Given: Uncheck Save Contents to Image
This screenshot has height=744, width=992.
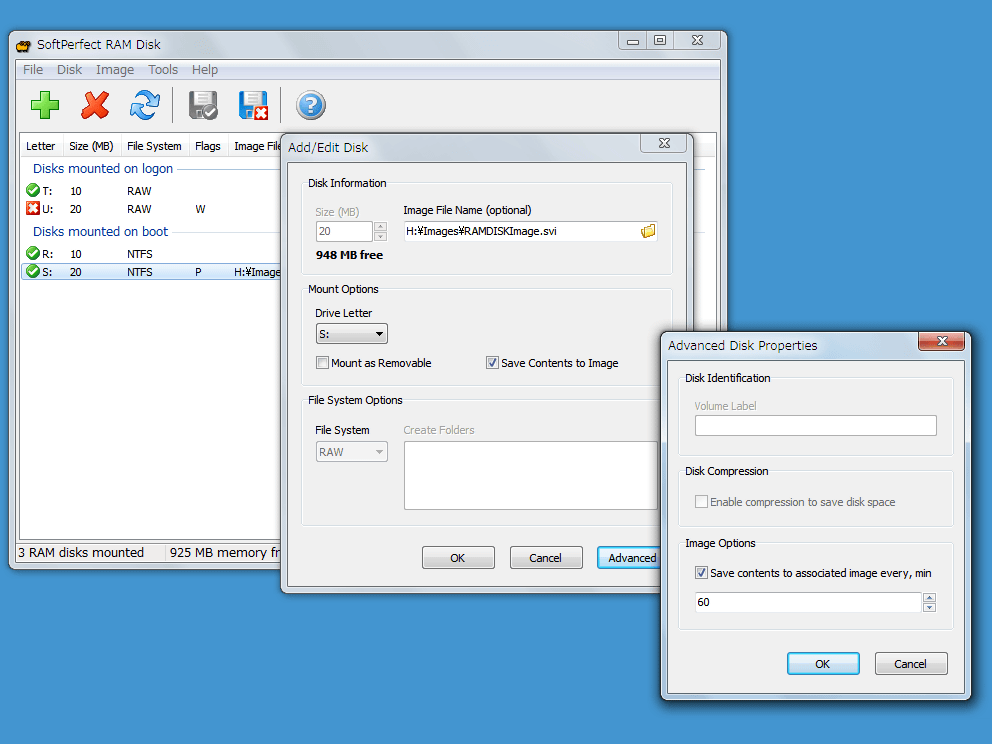Looking at the screenshot, I should pyautogui.click(x=492, y=363).
